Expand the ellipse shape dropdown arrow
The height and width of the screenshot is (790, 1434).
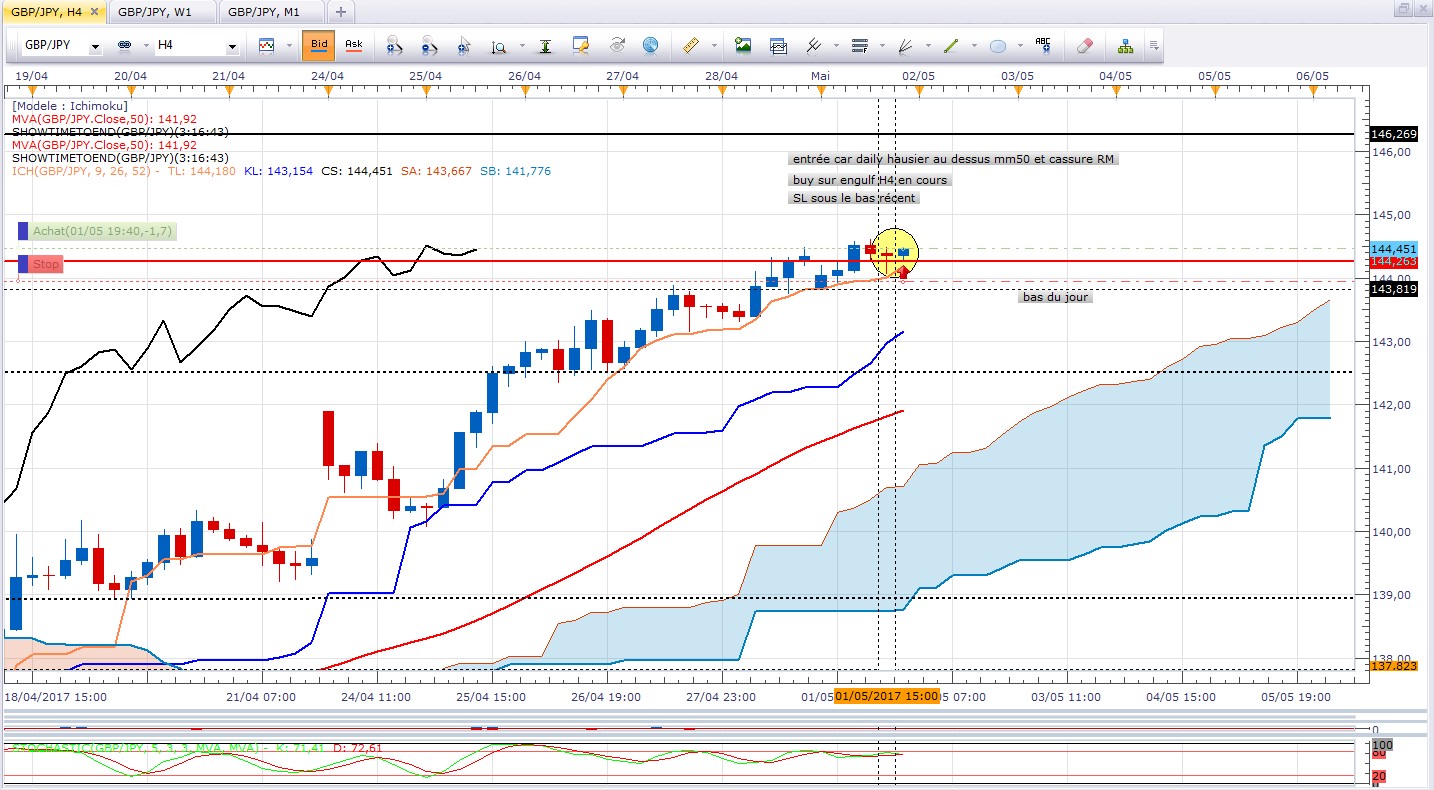[1020, 46]
